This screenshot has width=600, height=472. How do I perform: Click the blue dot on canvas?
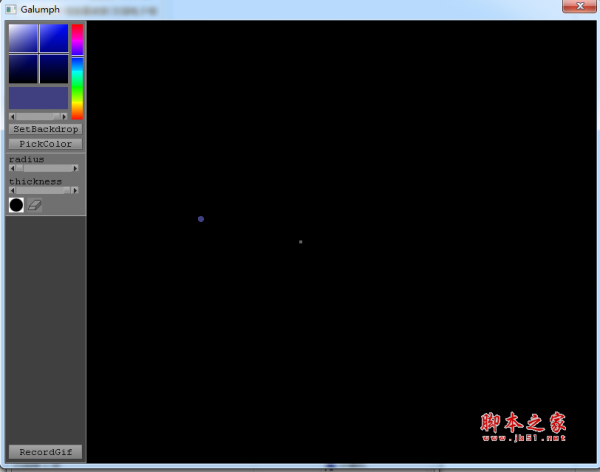pos(201,219)
